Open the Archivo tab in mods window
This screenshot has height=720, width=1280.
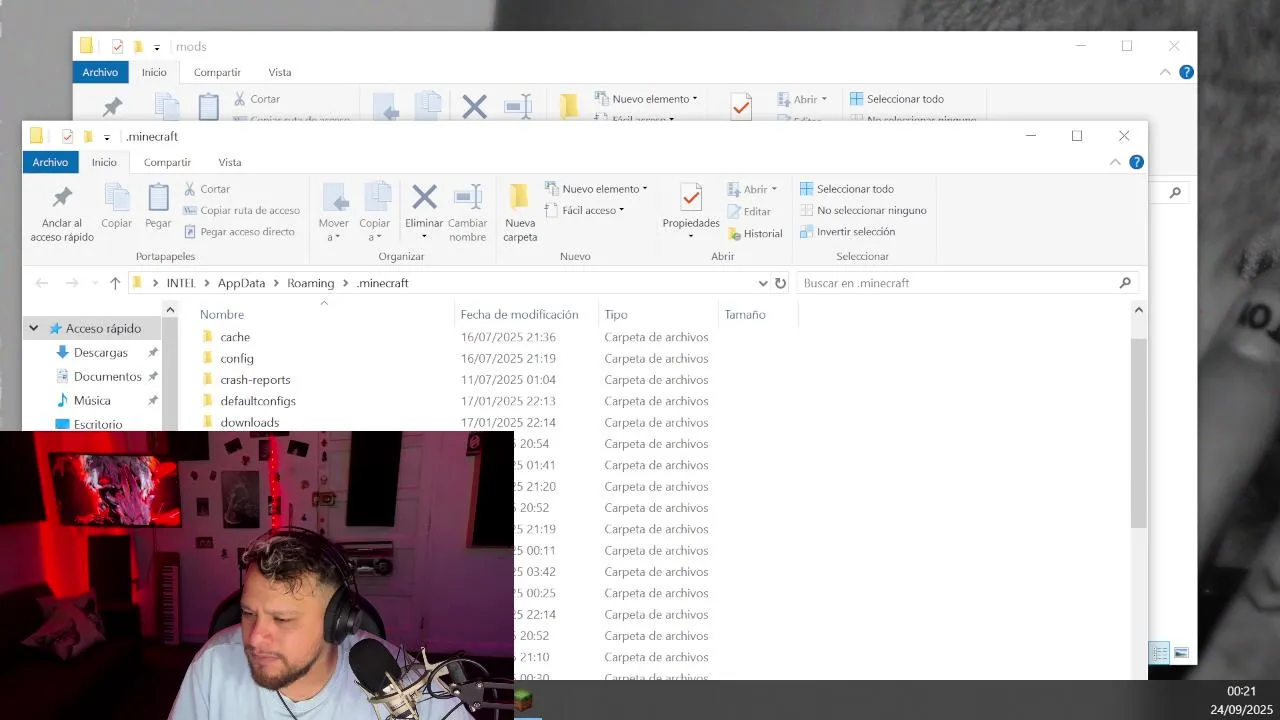pos(100,72)
